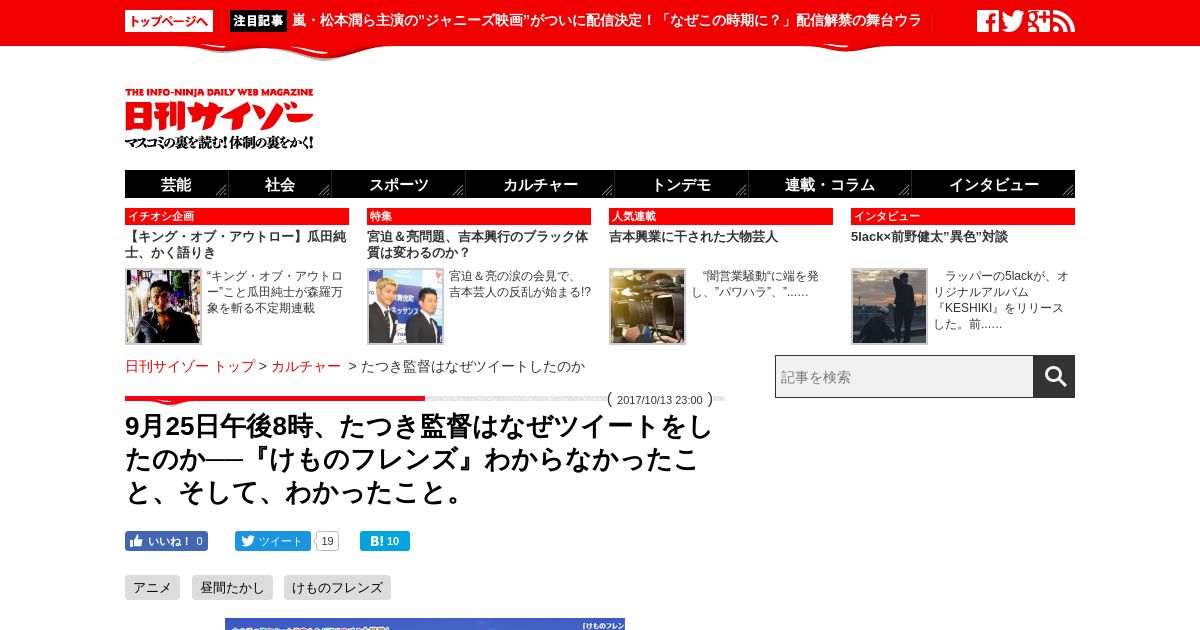
Task: Click the article header image
Action: click(x=425, y=624)
